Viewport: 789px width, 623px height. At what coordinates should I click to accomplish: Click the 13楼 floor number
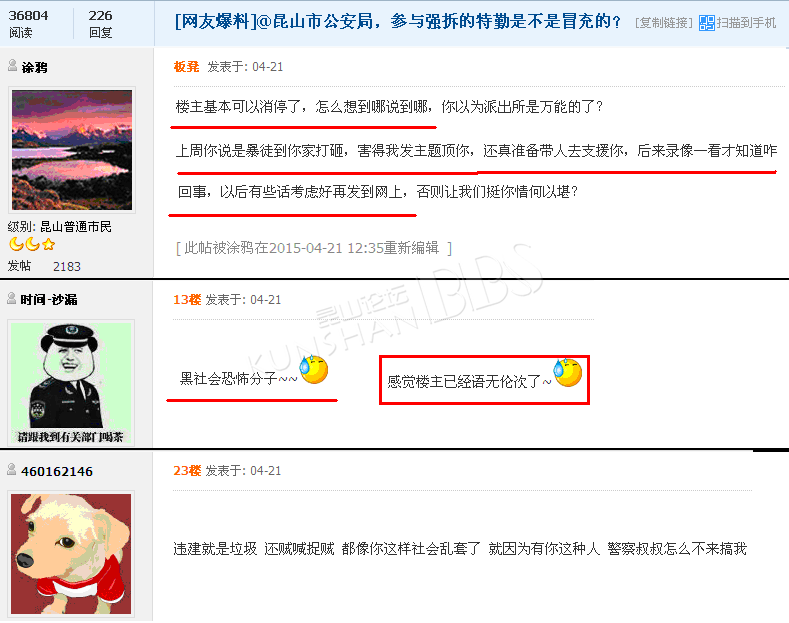[x=187, y=299]
